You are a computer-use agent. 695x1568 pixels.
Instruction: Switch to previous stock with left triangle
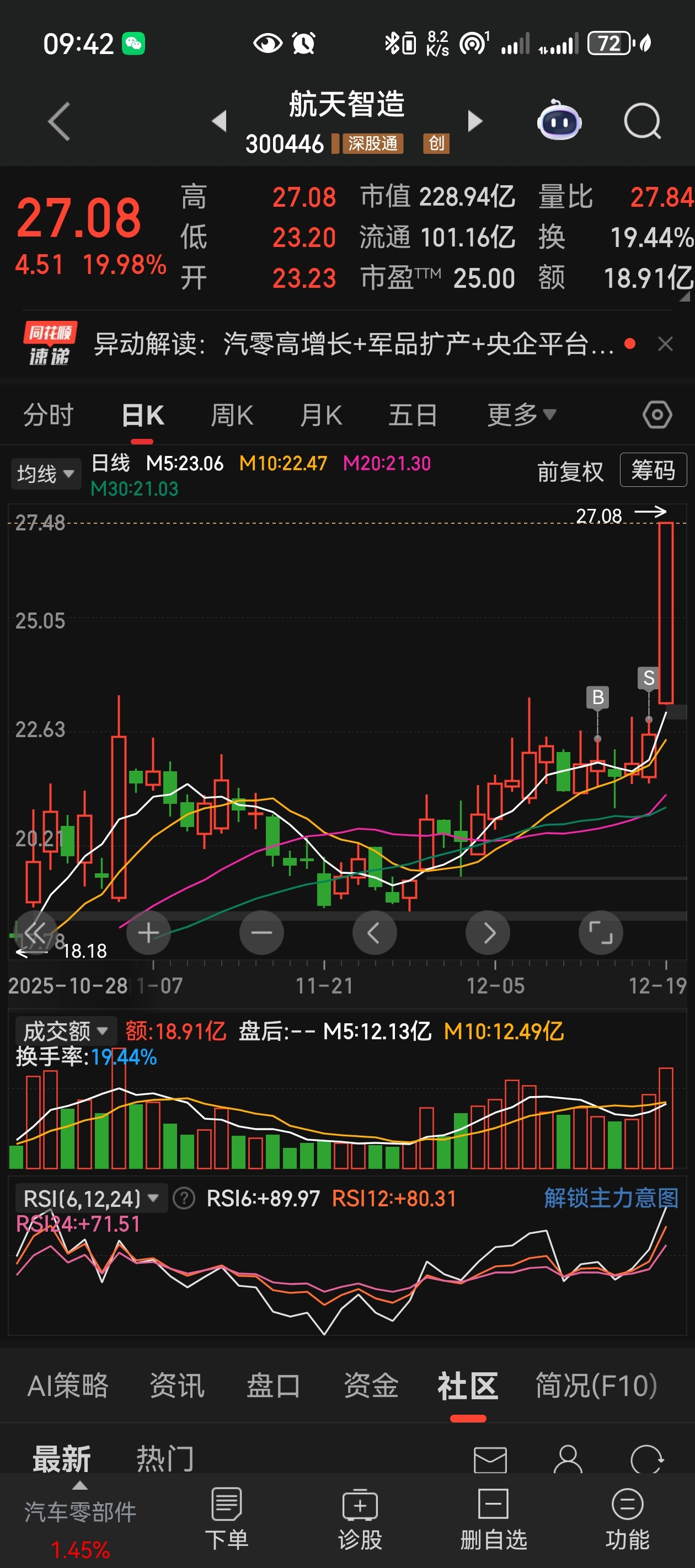click(220, 121)
